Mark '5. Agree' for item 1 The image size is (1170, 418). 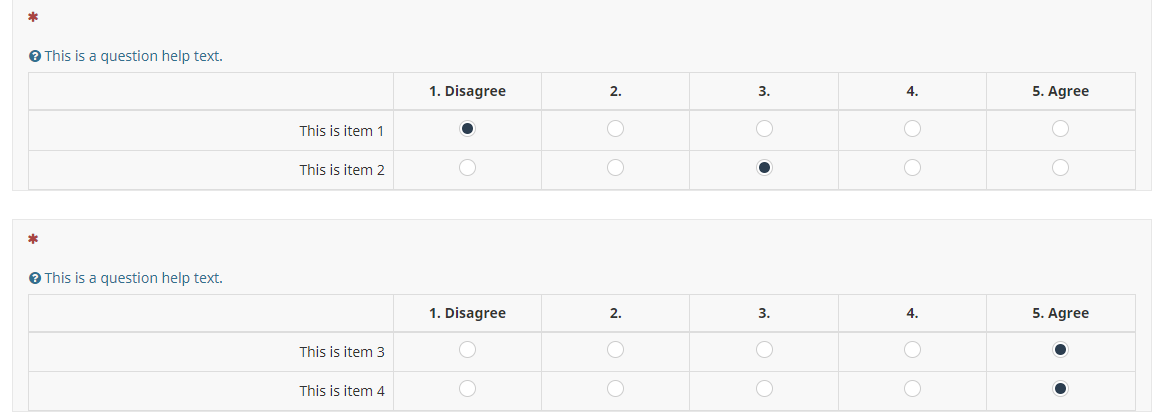click(1060, 129)
